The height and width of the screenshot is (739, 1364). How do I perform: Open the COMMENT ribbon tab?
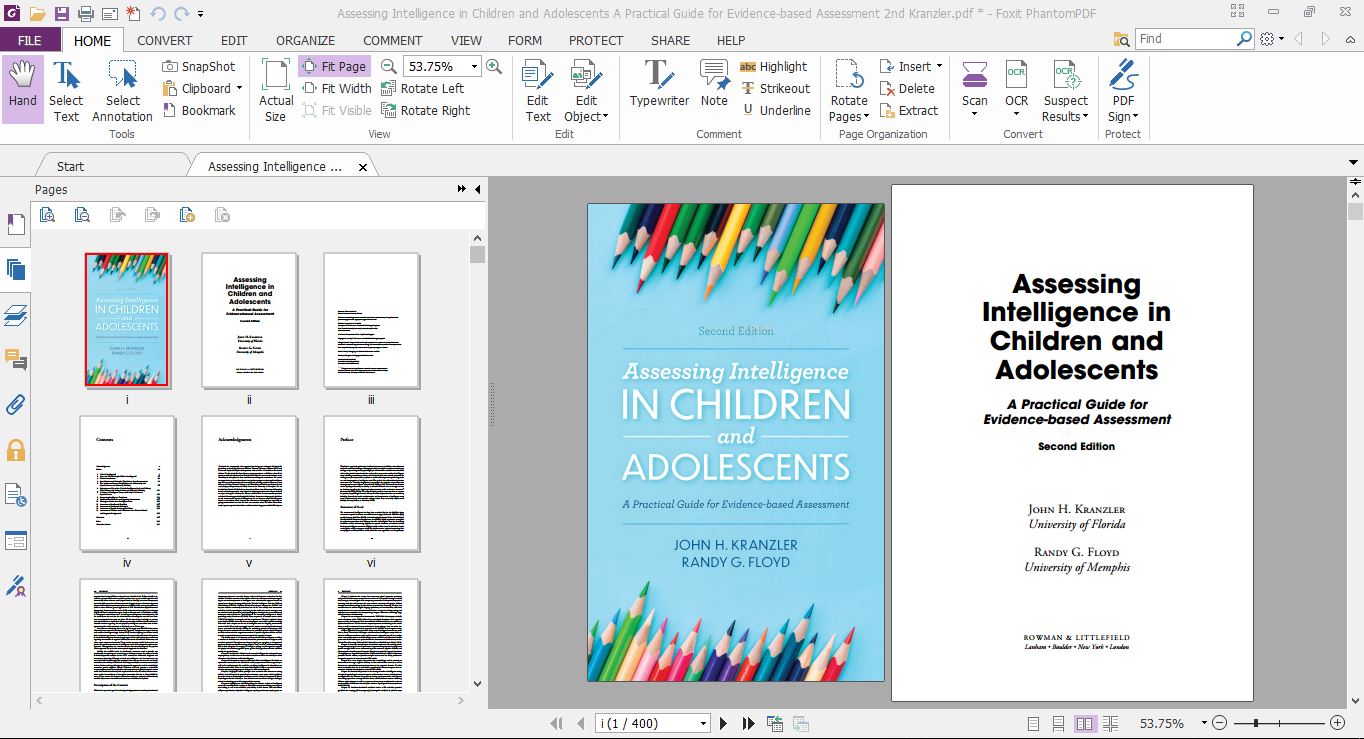[x=393, y=40]
